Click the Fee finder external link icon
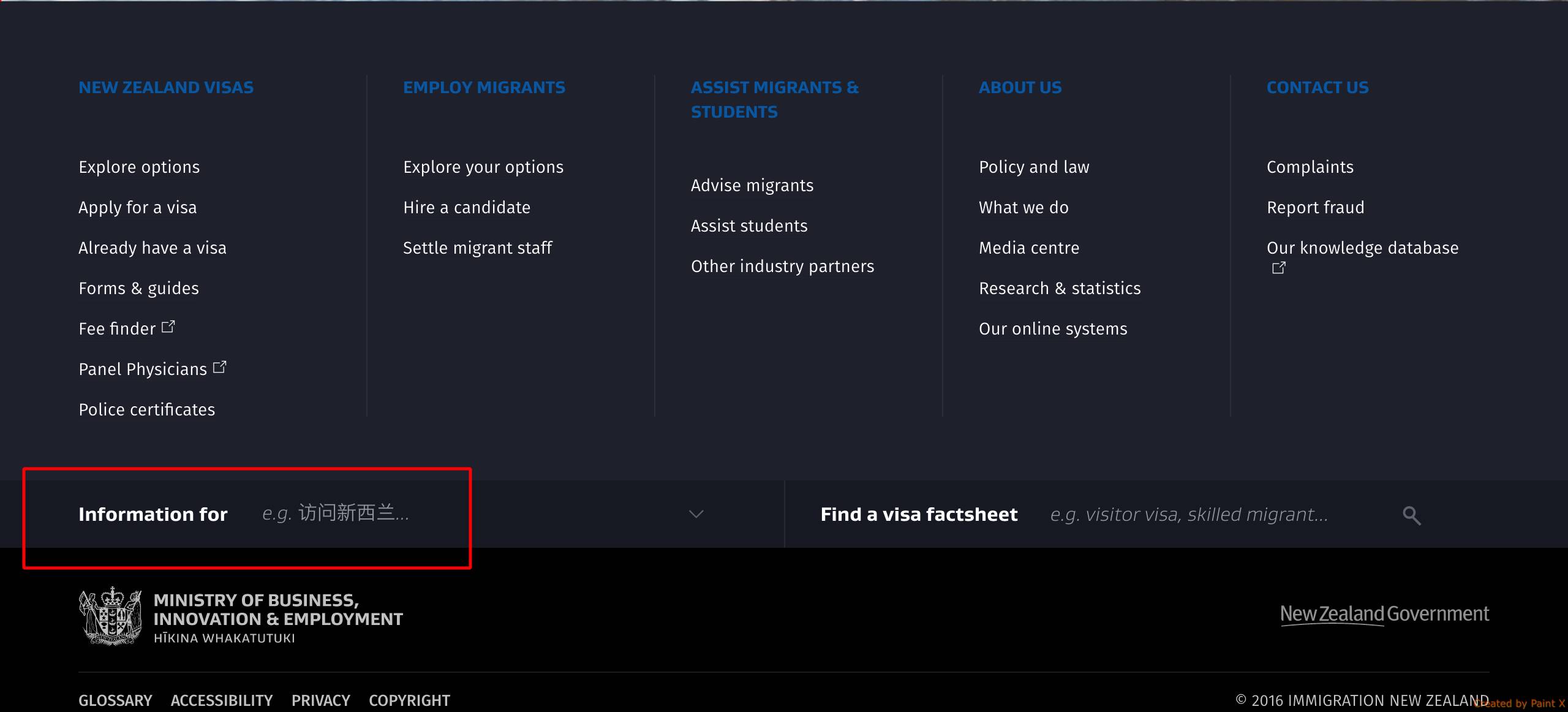1568x712 pixels. click(x=168, y=327)
